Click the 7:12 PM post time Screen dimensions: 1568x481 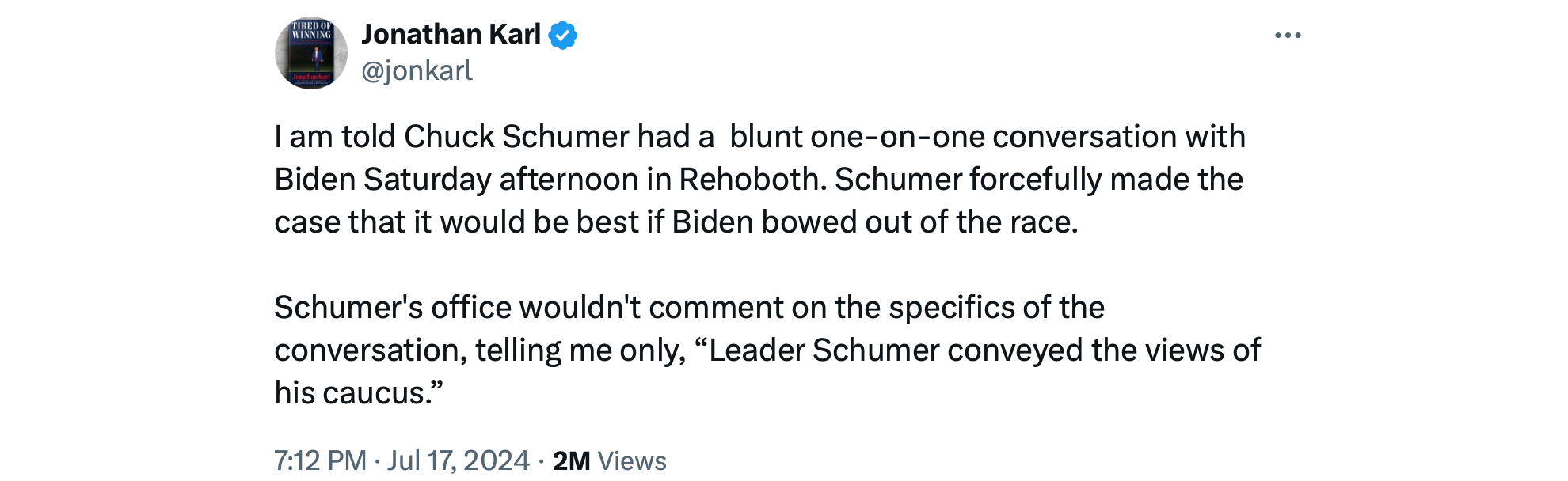(x=320, y=460)
